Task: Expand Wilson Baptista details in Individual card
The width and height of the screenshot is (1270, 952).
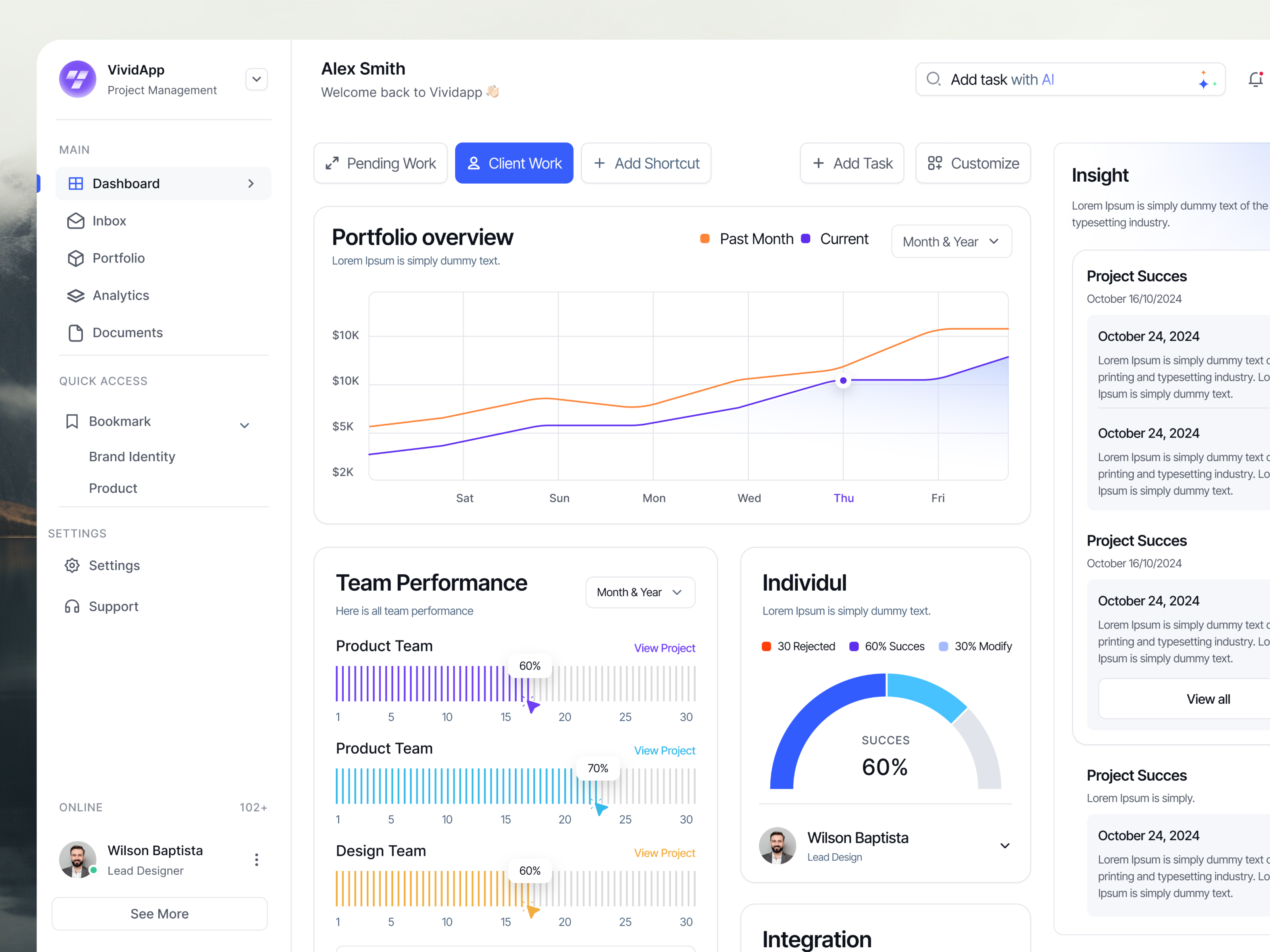Action: 1005,845
